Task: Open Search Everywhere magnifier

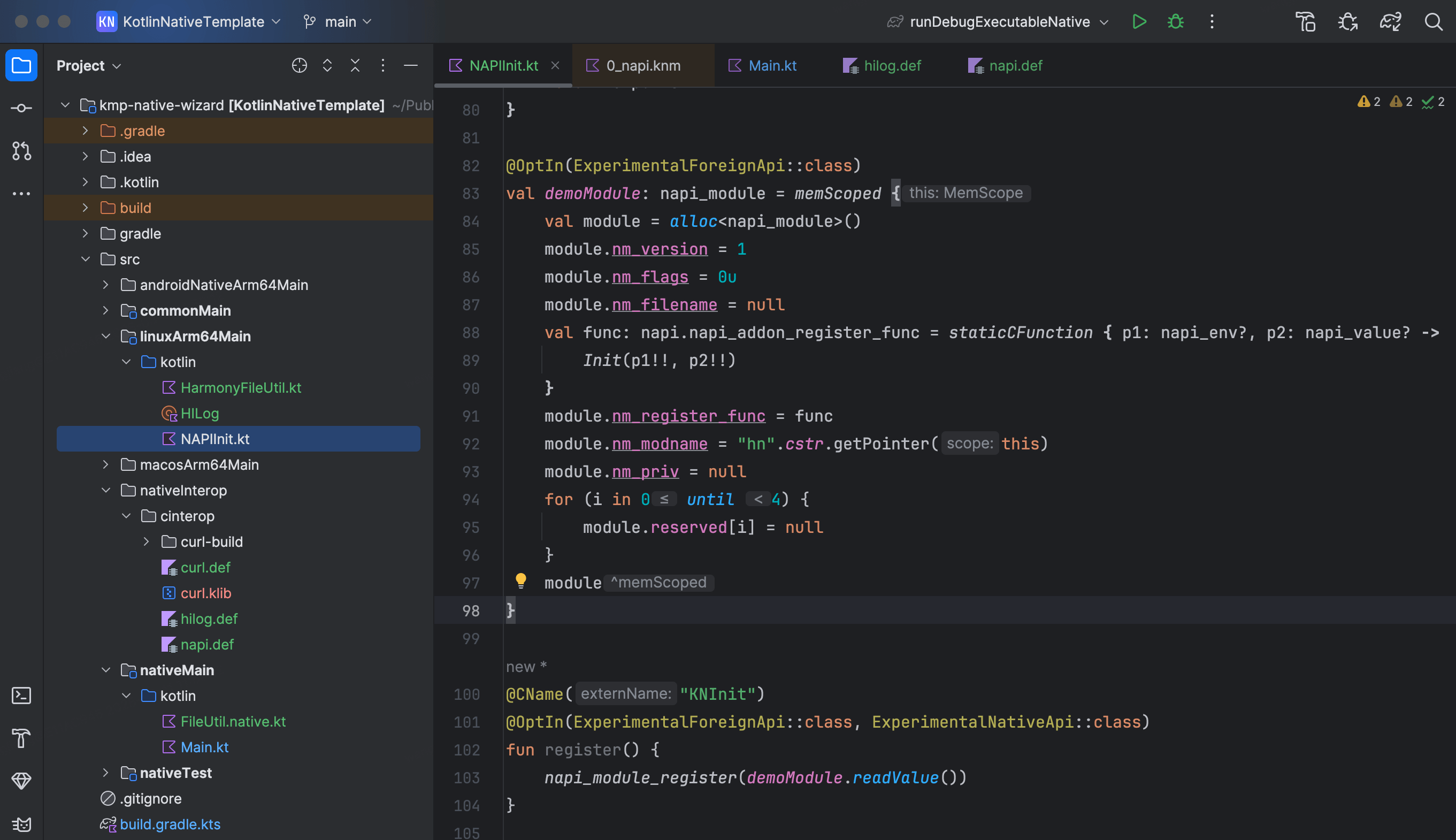Action: click(1433, 21)
